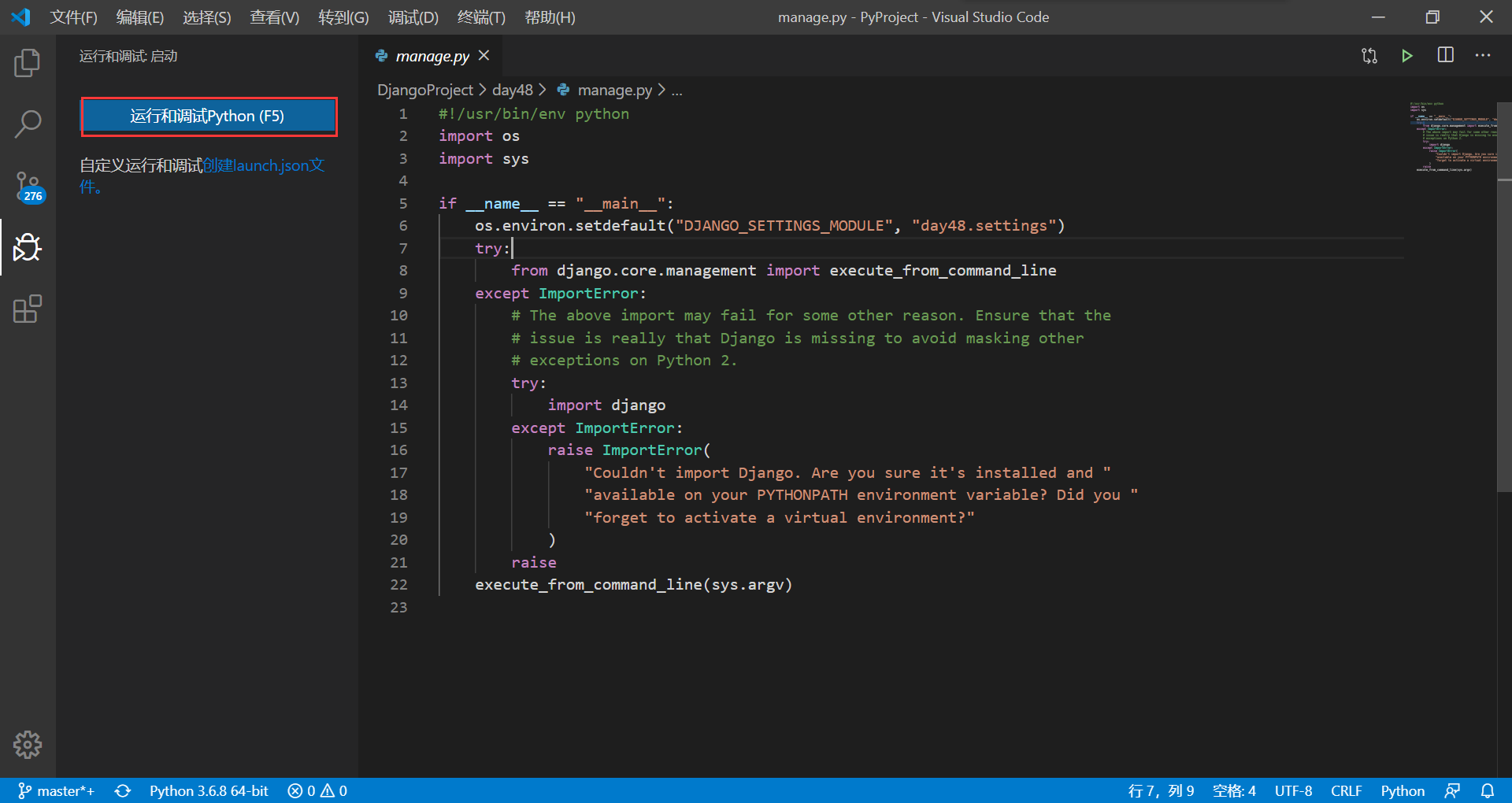This screenshot has width=1512, height=803.
Task: Click the Open Changes icon in title bar
Action: click(x=1369, y=55)
